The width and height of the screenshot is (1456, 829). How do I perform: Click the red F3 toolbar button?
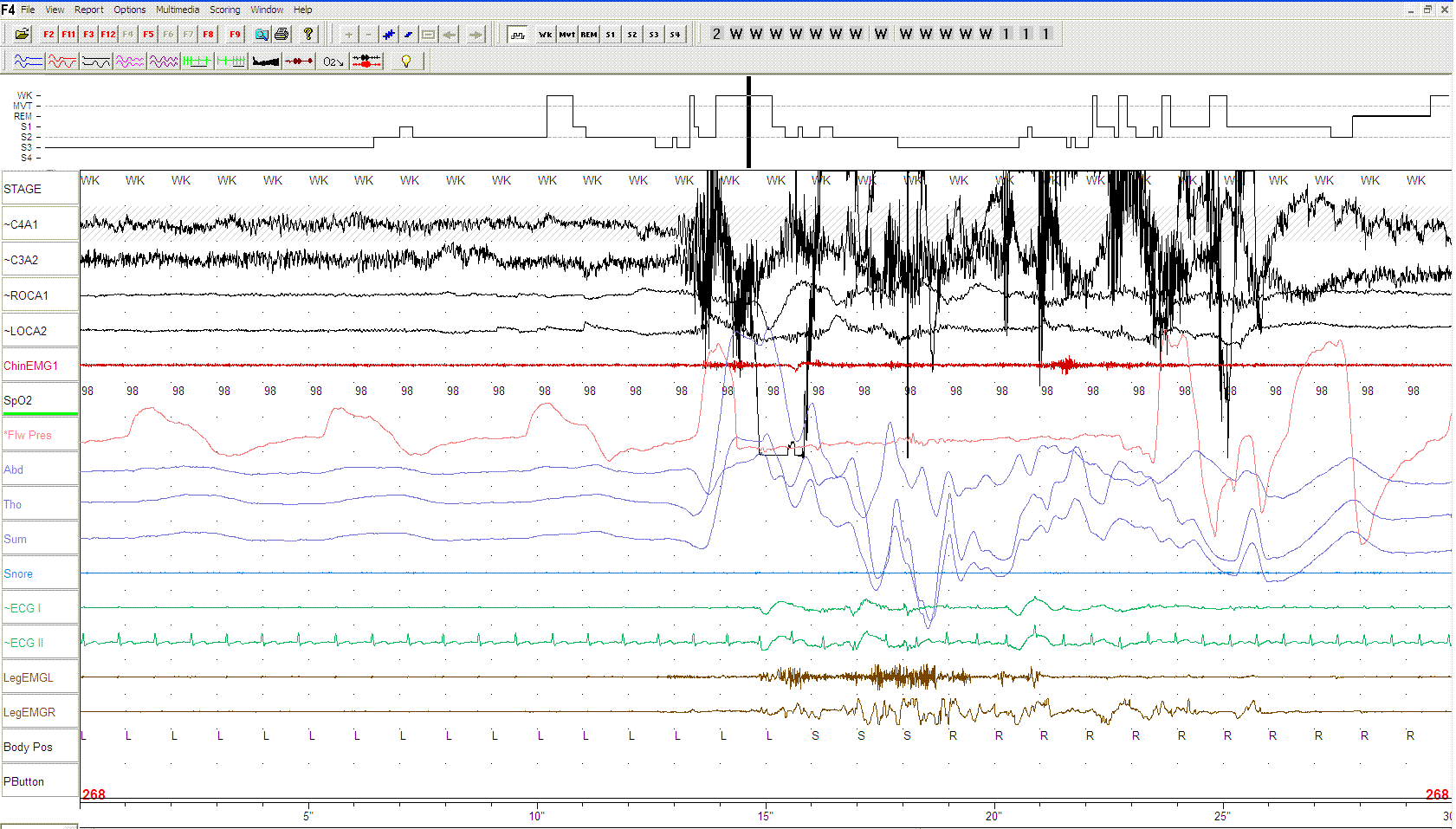(x=88, y=34)
